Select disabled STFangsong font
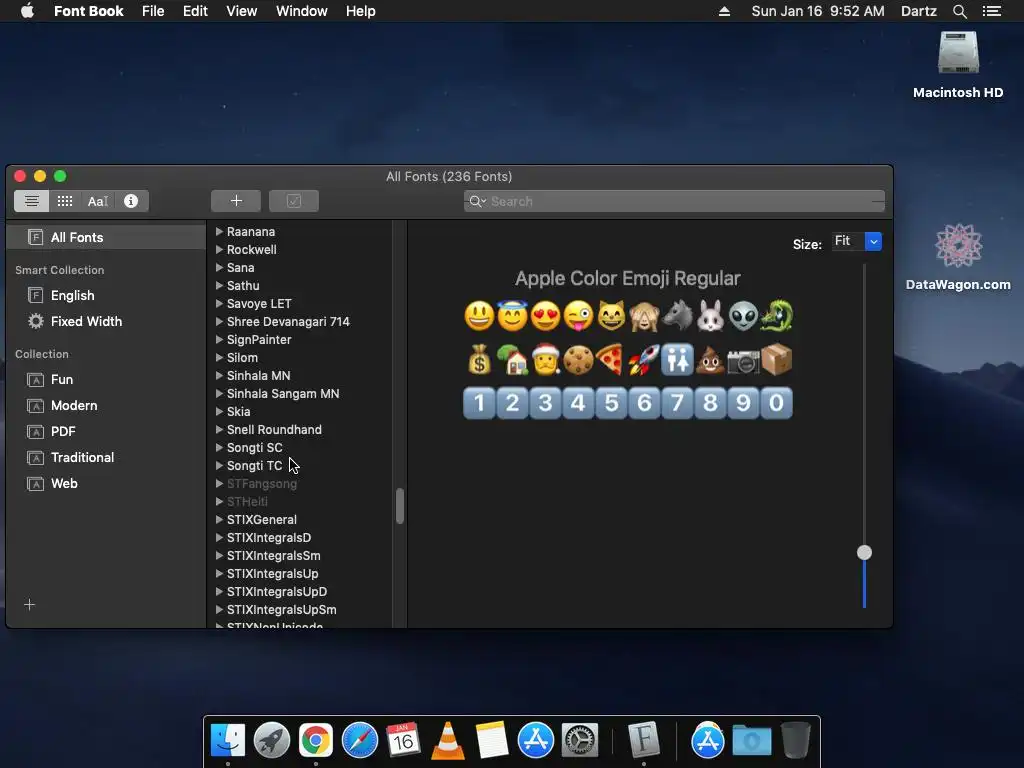 click(262, 484)
